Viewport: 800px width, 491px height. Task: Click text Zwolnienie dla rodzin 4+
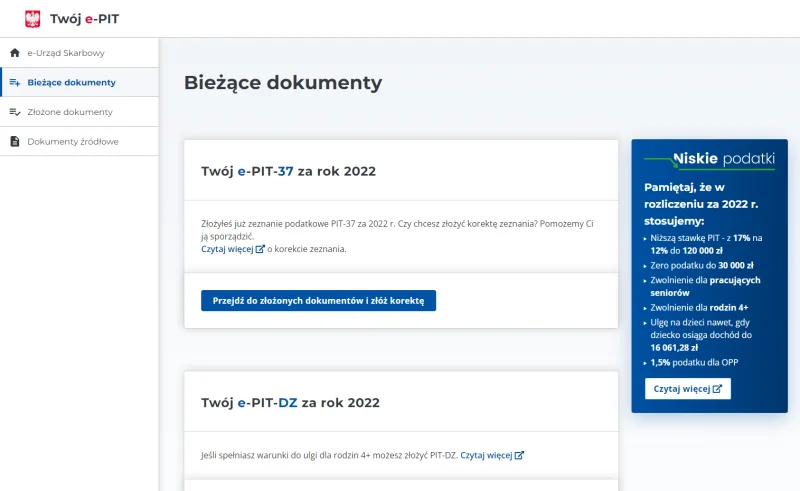(x=699, y=307)
